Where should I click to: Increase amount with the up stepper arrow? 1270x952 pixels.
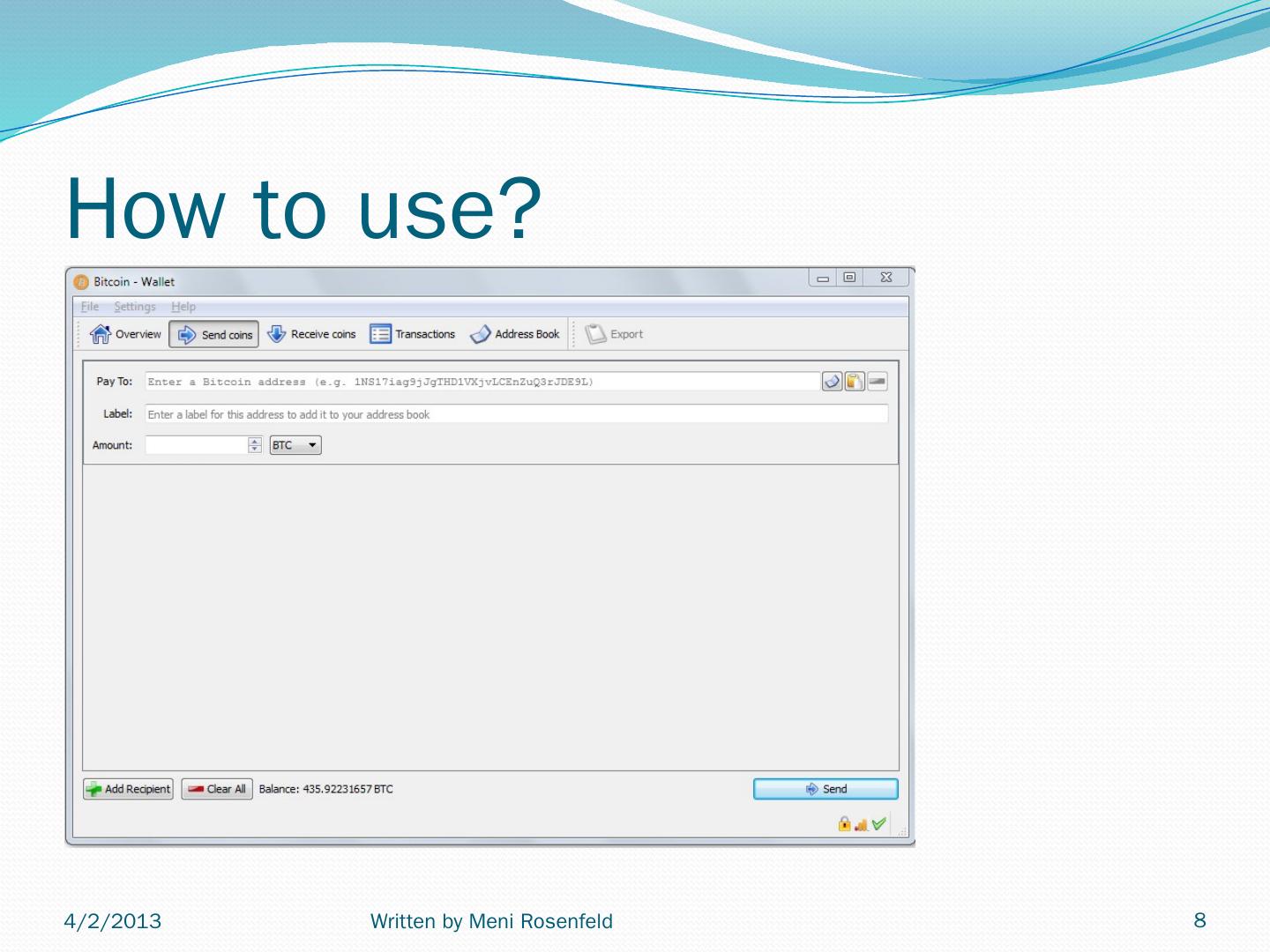tap(255, 441)
